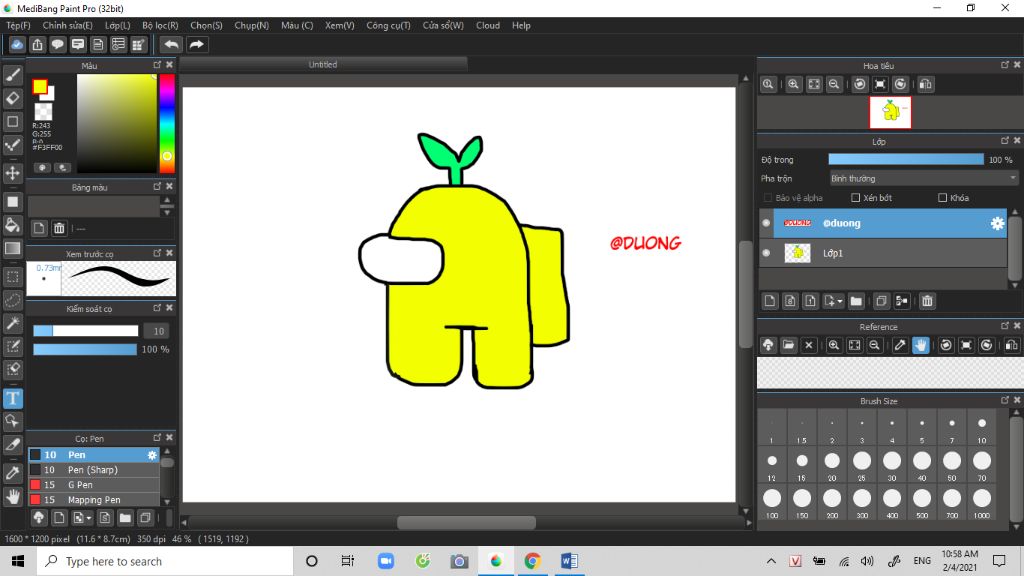Image resolution: width=1024 pixels, height=576 pixels.
Task: Select the Eyedropper tool
Action: pos(12,473)
